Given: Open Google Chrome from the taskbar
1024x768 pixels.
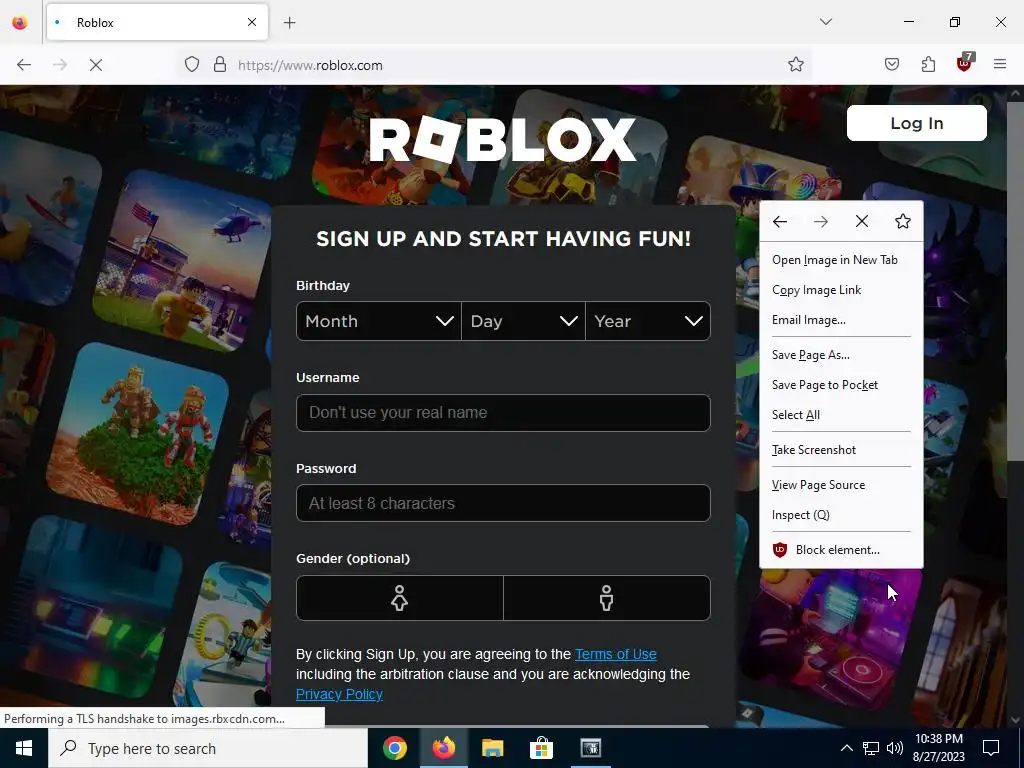Looking at the screenshot, I should tap(395, 748).
